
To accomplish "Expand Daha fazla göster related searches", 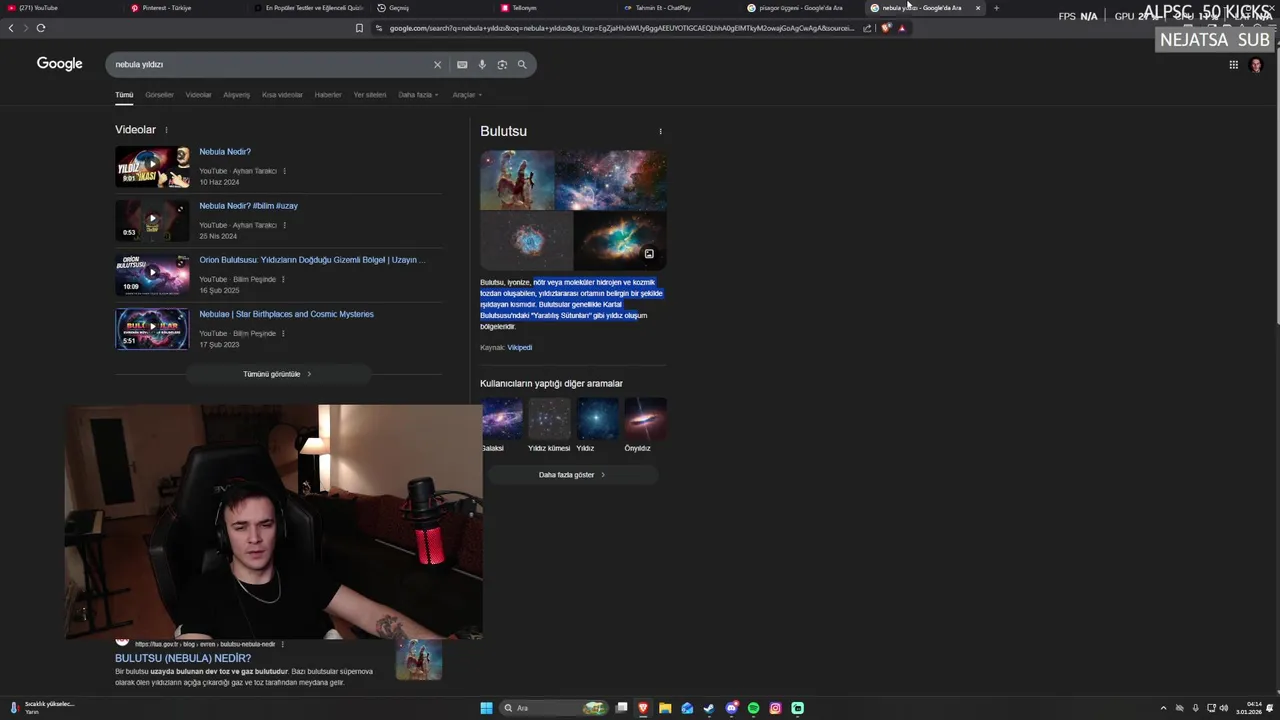I will (x=572, y=475).
